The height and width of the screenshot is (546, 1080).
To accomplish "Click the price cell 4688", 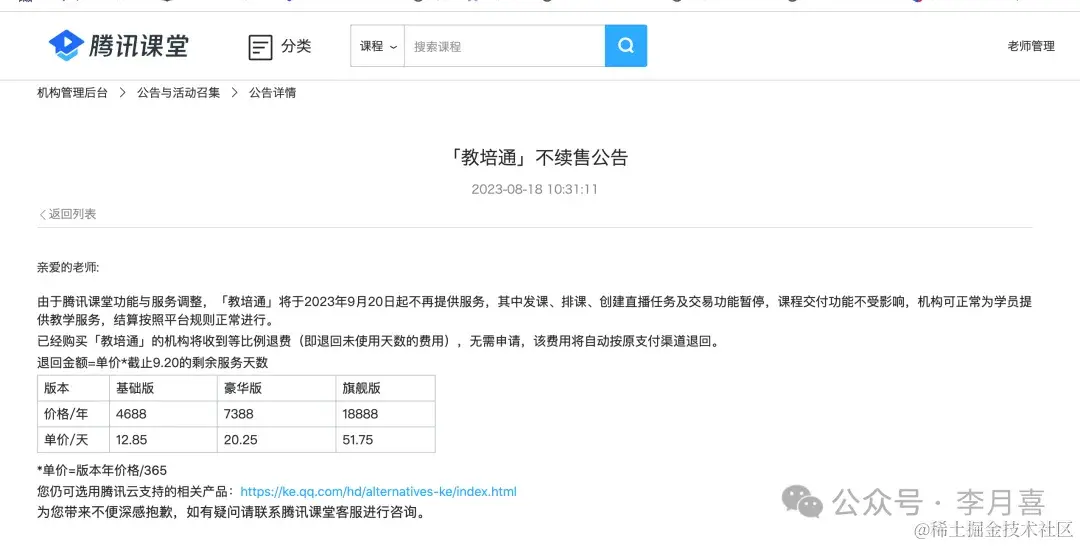I will click(x=163, y=414).
